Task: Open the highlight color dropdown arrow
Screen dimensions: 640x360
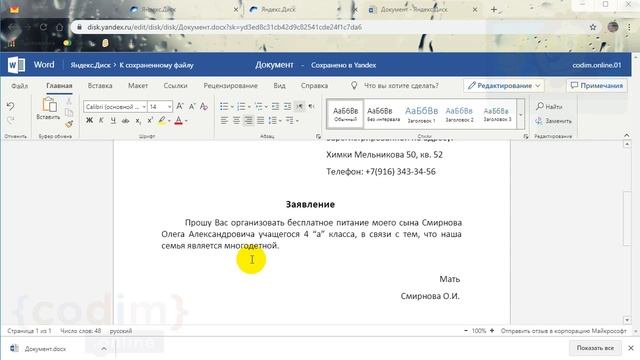Action: point(169,121)
